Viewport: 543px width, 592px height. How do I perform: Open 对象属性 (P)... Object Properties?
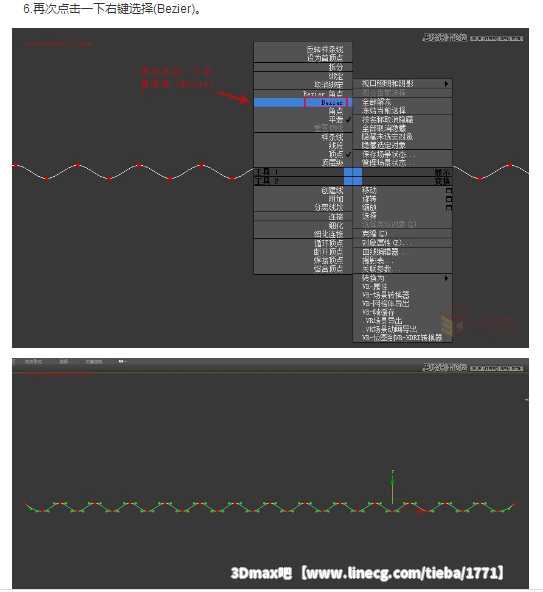(387, 243)
